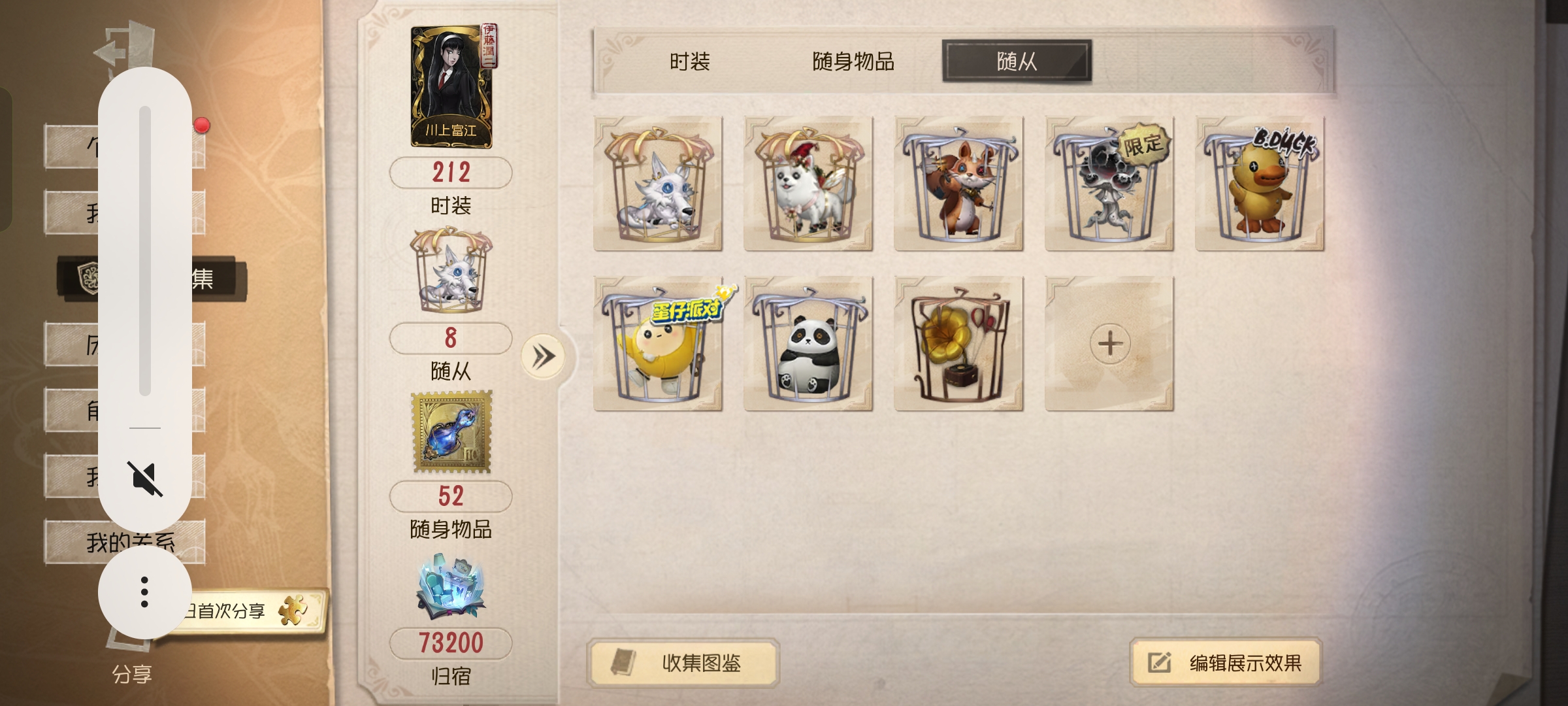Screen dimensions: 1568x706
Task: Tap the mute speaker icon
Action: click(x=144, y=478)
